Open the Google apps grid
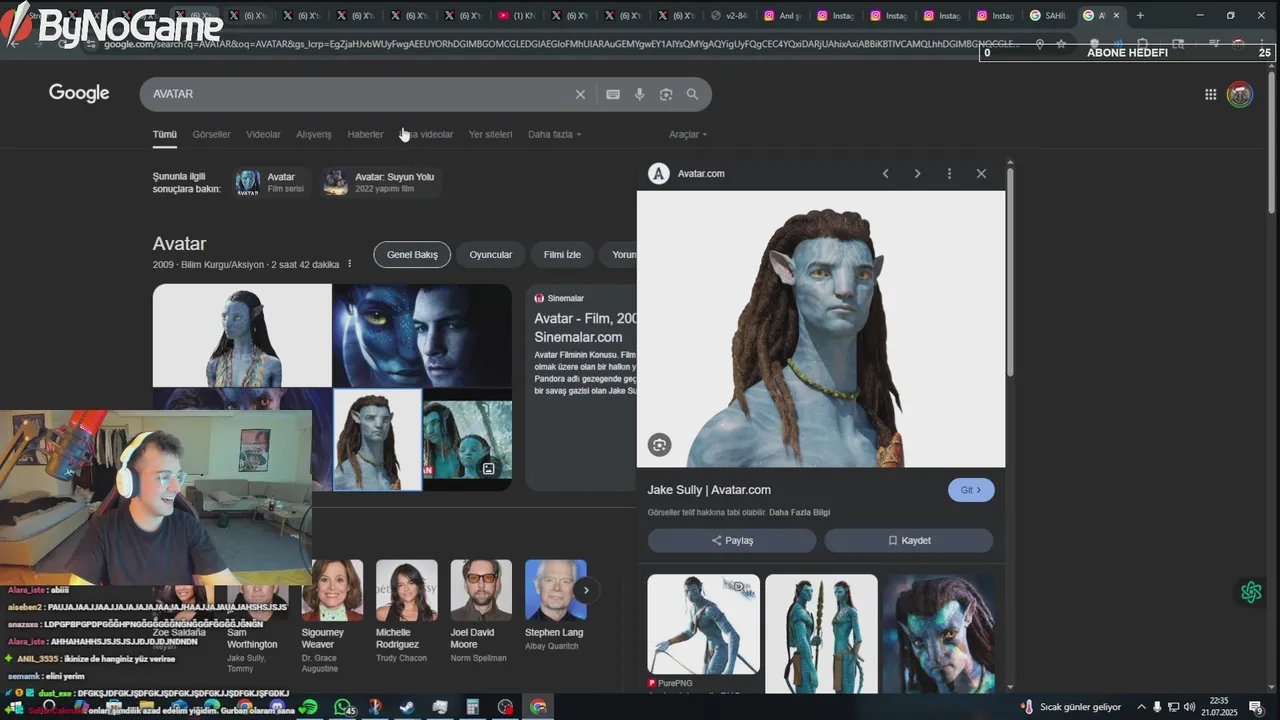Screen dimensions: 1280x720 [1210, 94]
